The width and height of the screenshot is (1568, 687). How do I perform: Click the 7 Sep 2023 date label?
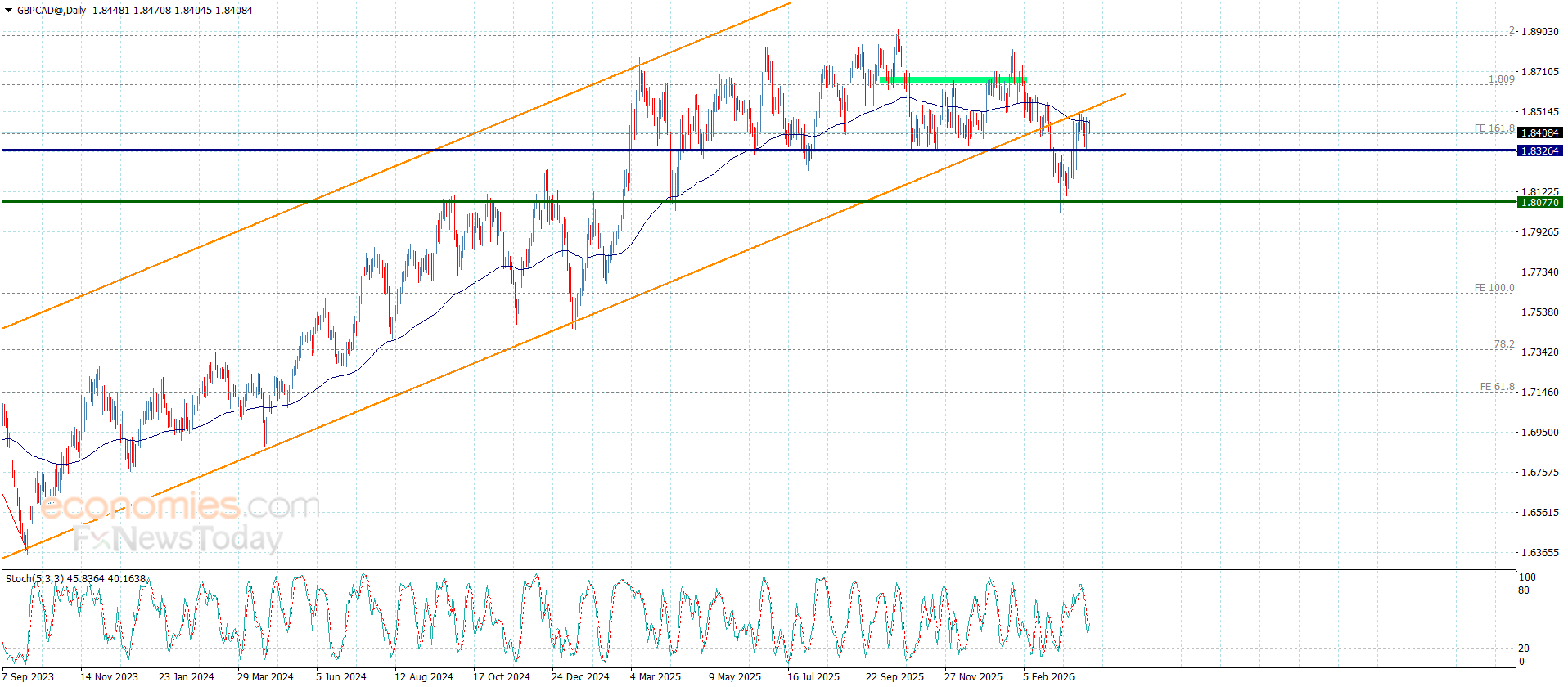point(29,676)
